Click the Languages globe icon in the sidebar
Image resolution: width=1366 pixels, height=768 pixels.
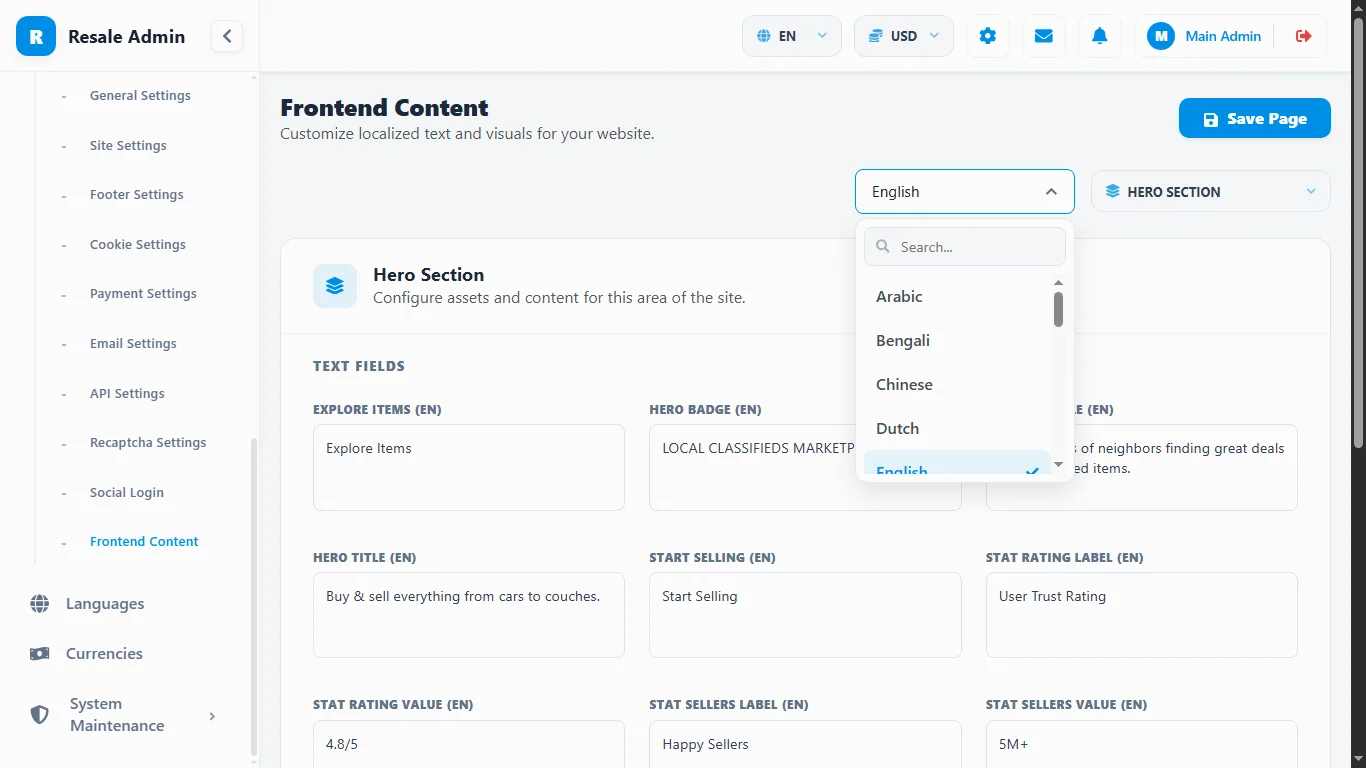point(40,604)
